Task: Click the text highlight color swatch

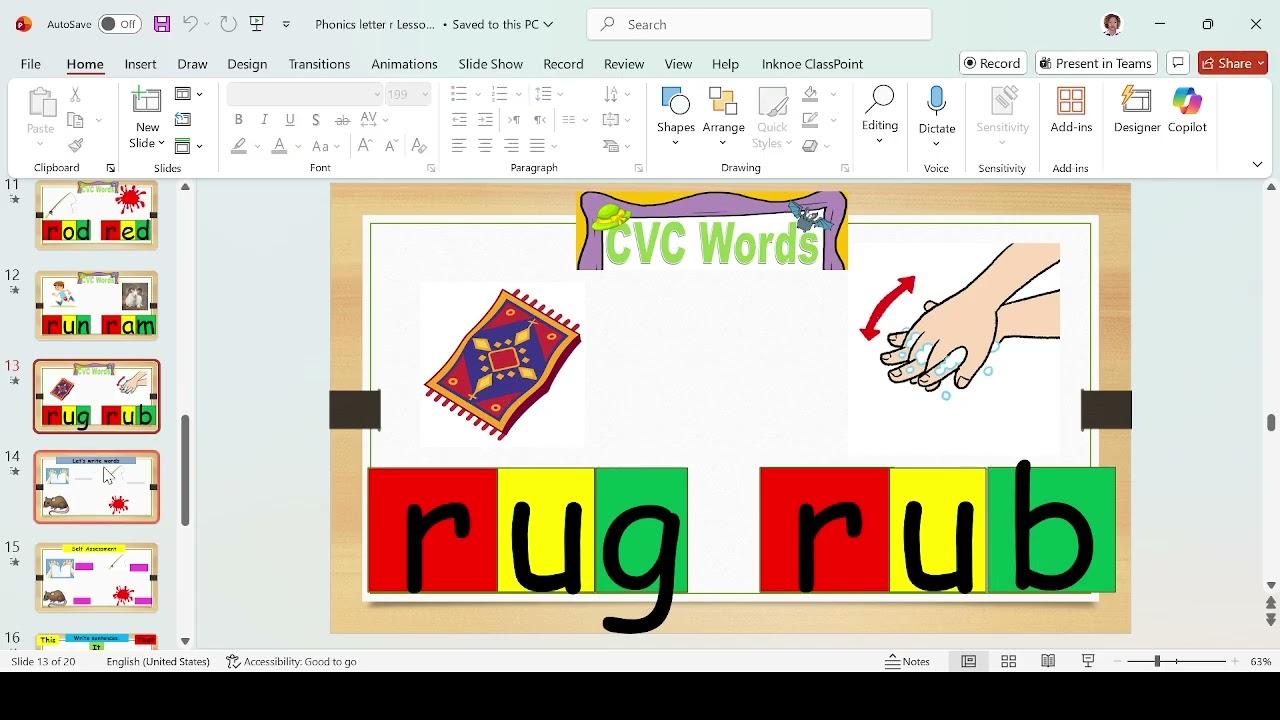Action: (x=239, y=146)
